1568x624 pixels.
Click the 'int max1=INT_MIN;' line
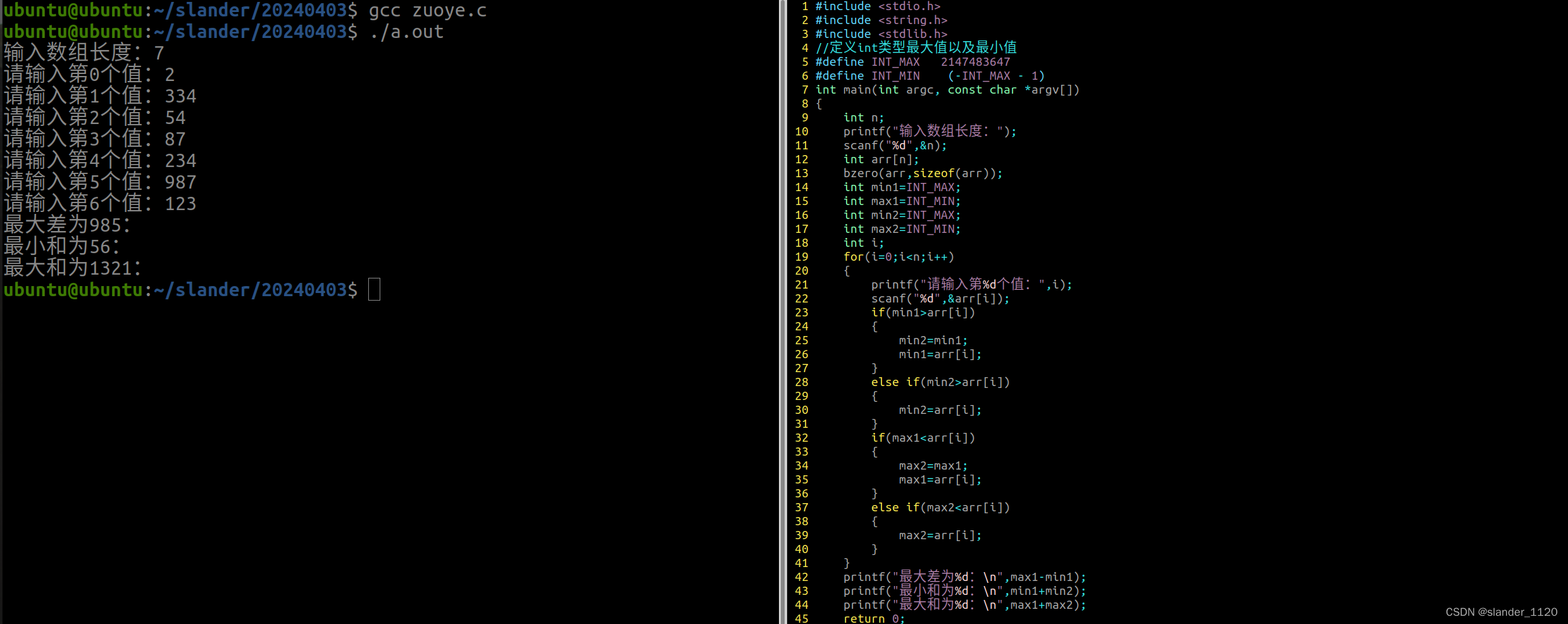point(902,201)
